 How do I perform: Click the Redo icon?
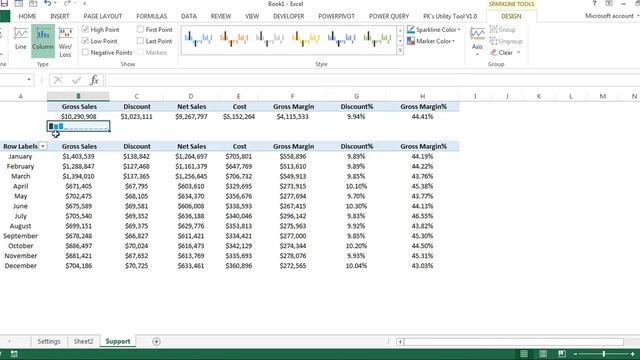point(67,4)
